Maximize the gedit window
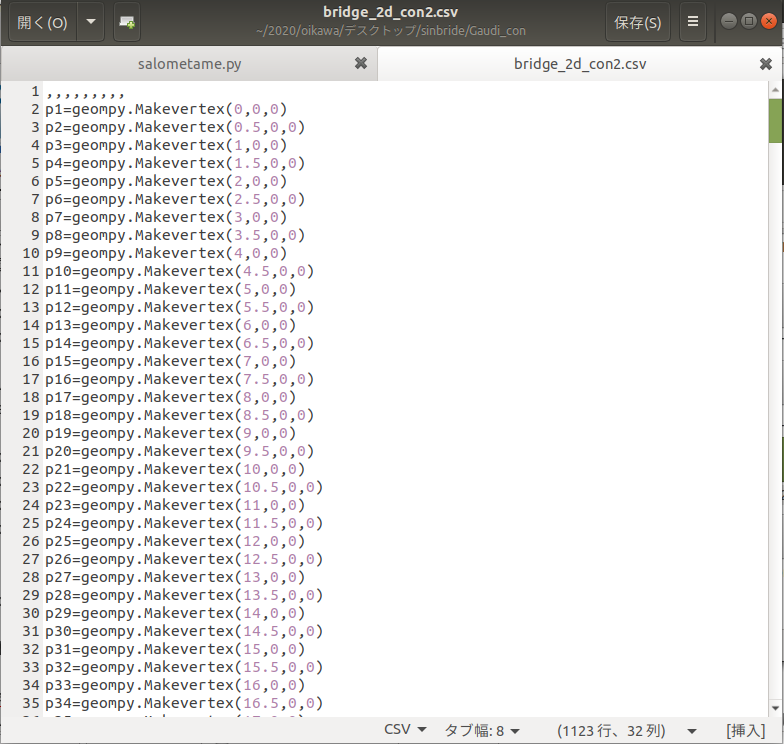Screen dimensions: 784x744 tap(748, 21)
